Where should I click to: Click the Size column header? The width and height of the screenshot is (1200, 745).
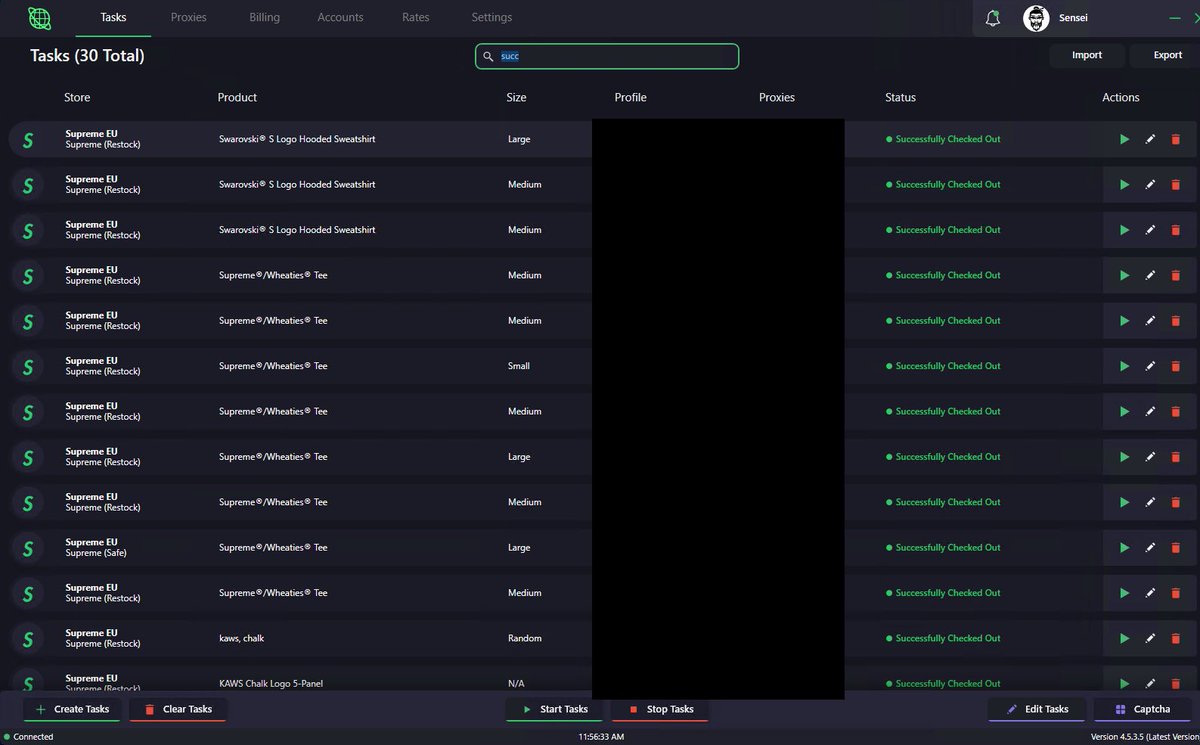click(516, 98)
